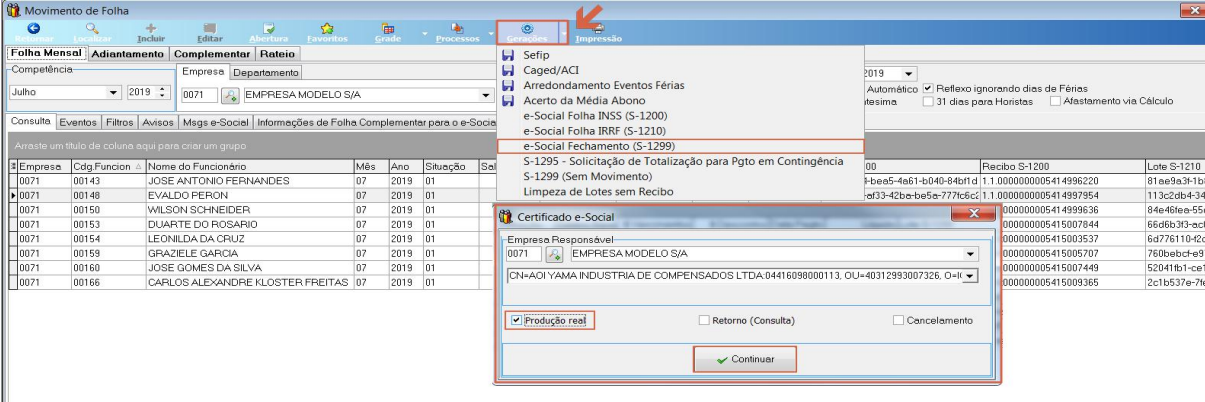Image resolution: width=1205 pixels, height=402 pixels.
Task: Click the Processos toolbar icon
Action: [458, 28]
